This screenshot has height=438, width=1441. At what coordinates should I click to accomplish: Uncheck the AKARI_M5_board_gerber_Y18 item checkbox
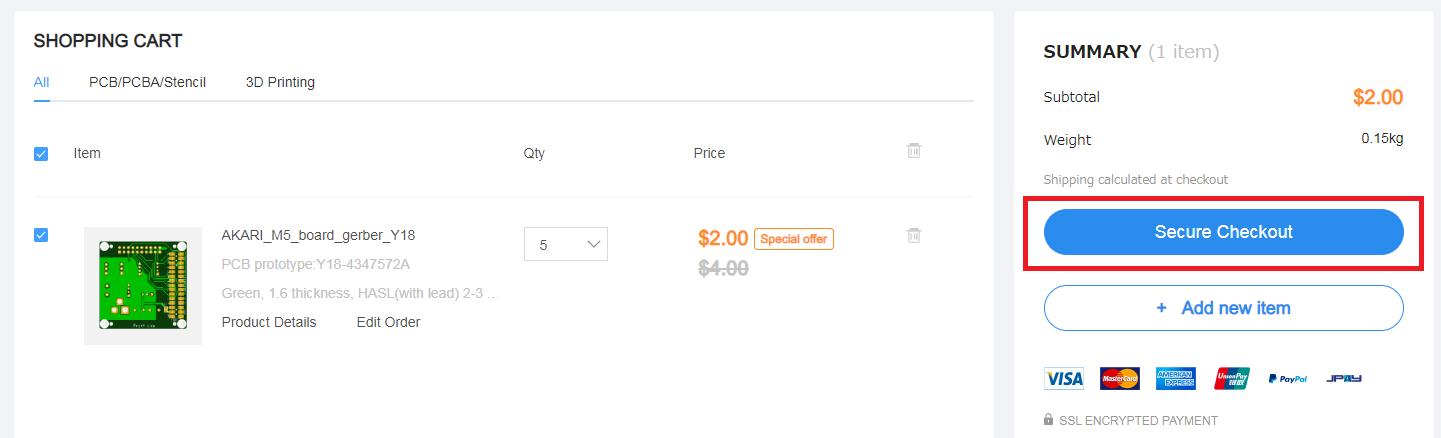[x=41, y=235]
